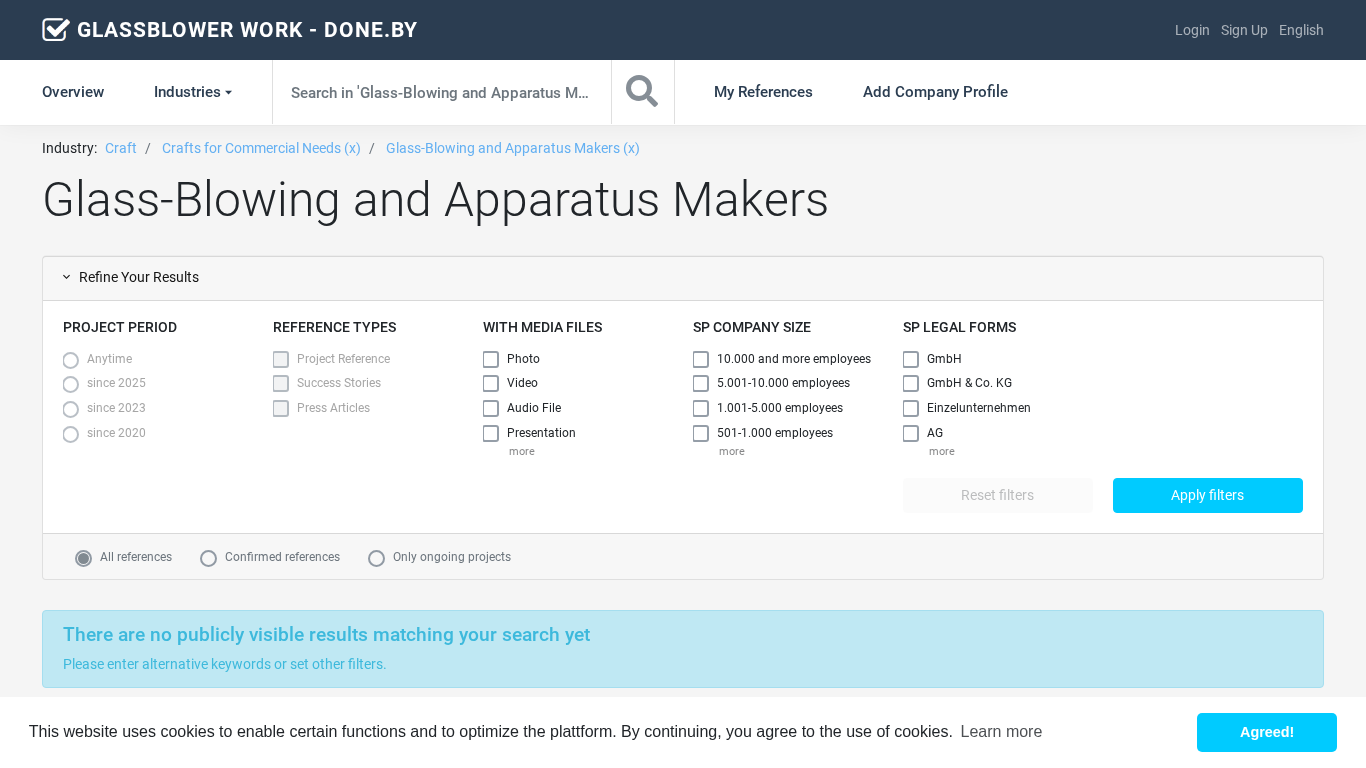This screenshot has width=1366, height=768.
Task: Choose Only ongoing projects radio option
Action: (377, 558)
